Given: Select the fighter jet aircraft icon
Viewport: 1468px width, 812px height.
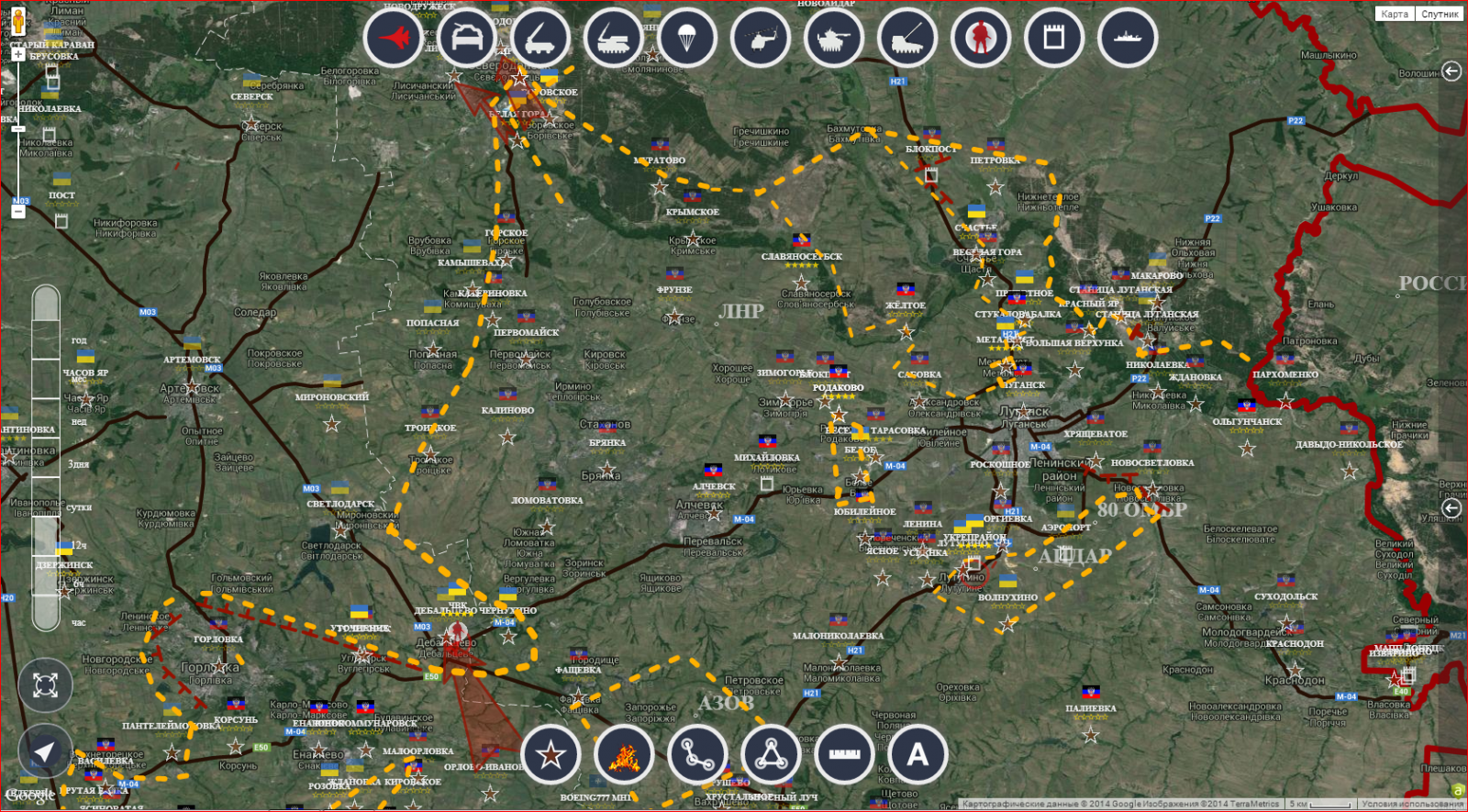Looking at the screenshot, I should click(393, 39).
